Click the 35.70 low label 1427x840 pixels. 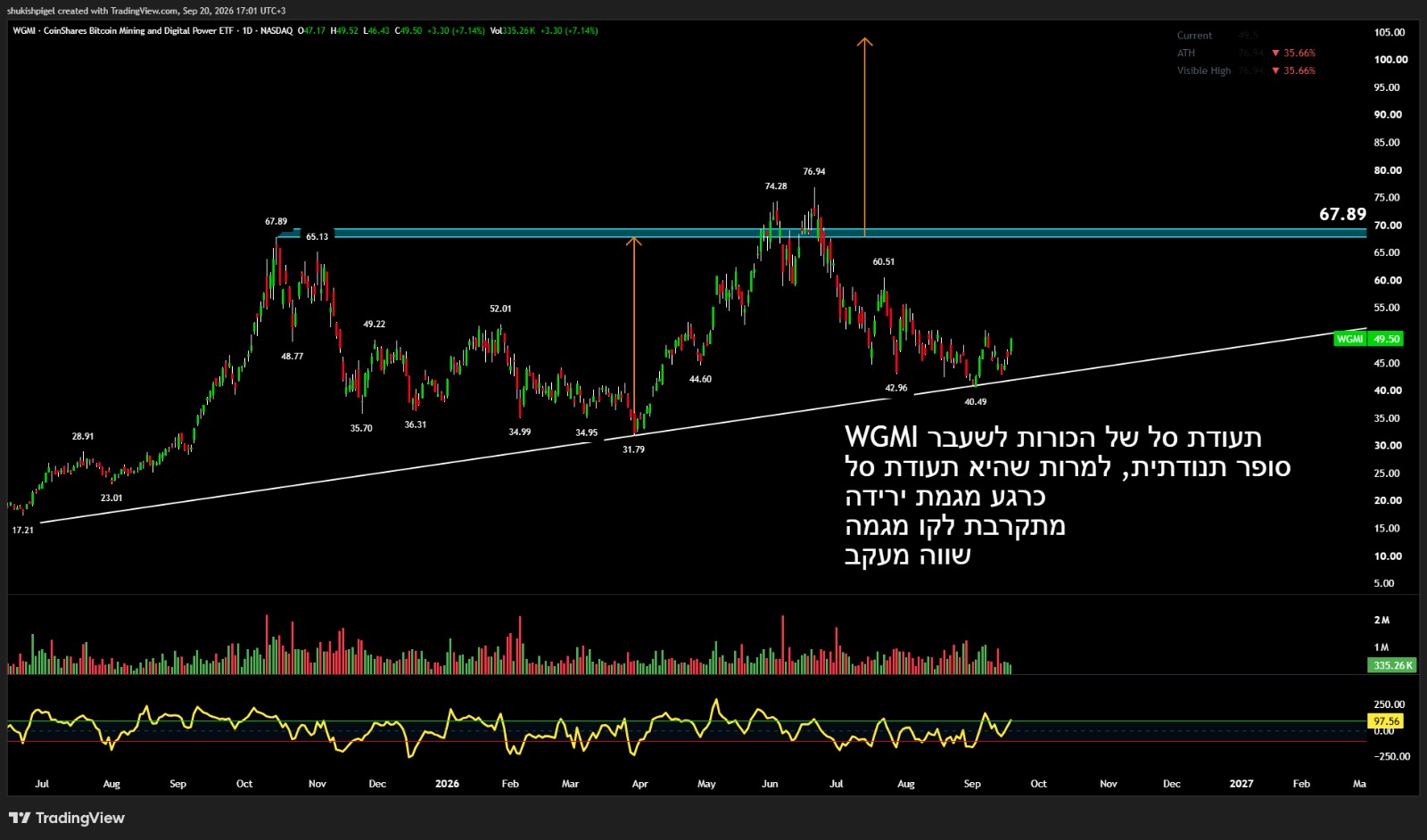(x=361, y=428)
